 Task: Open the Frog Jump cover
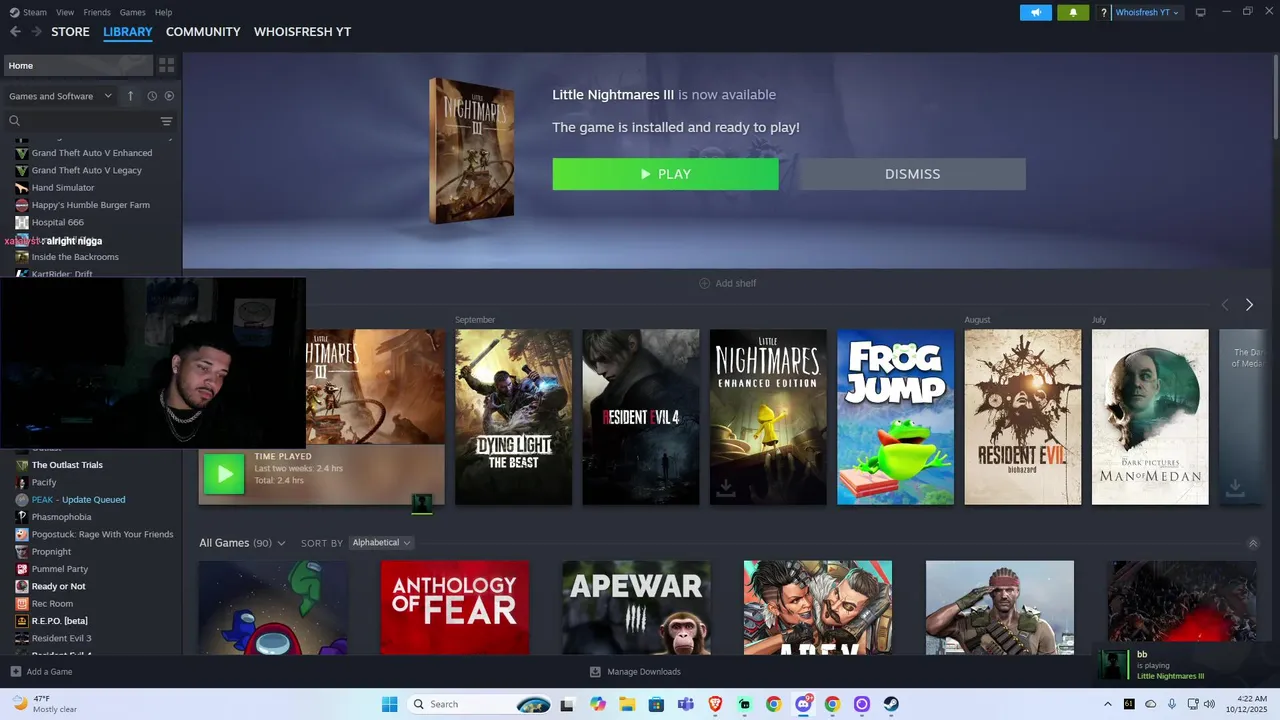(895, 417)
